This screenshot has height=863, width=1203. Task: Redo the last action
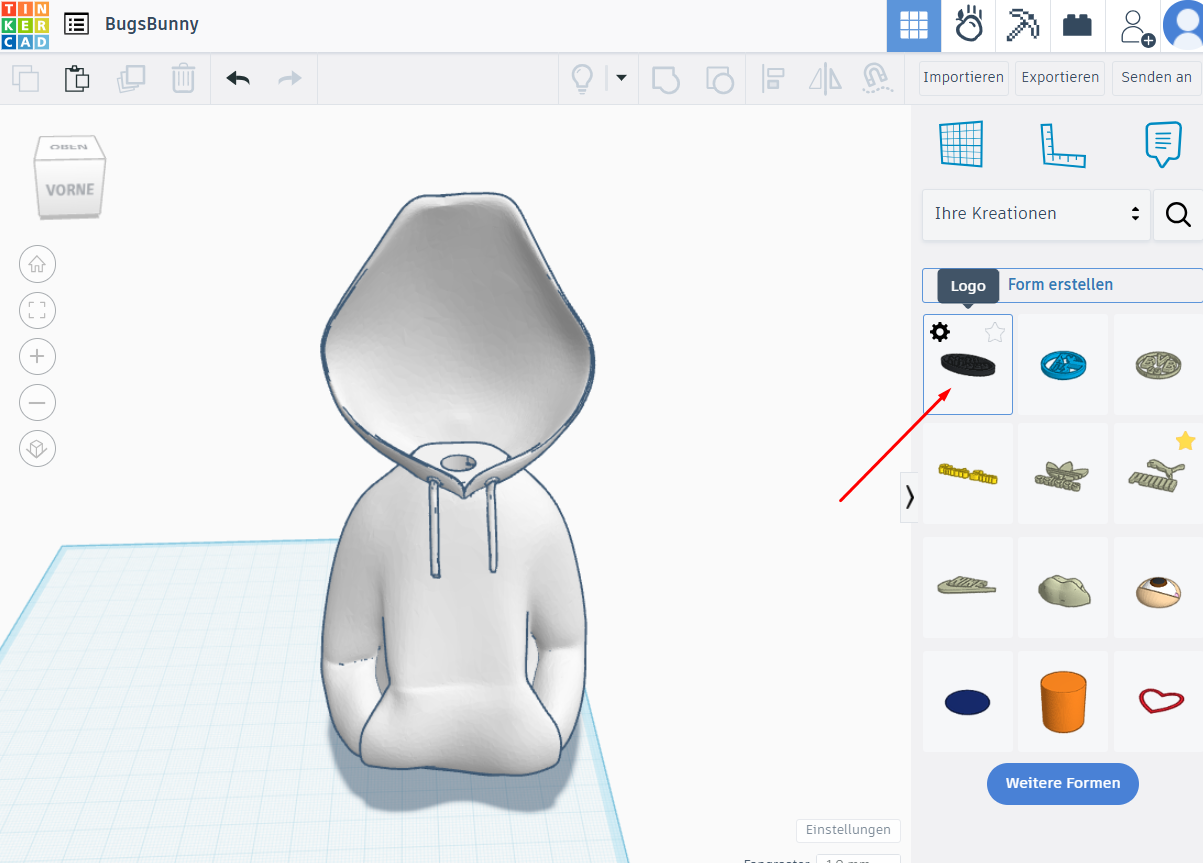[x=290, y=78]
